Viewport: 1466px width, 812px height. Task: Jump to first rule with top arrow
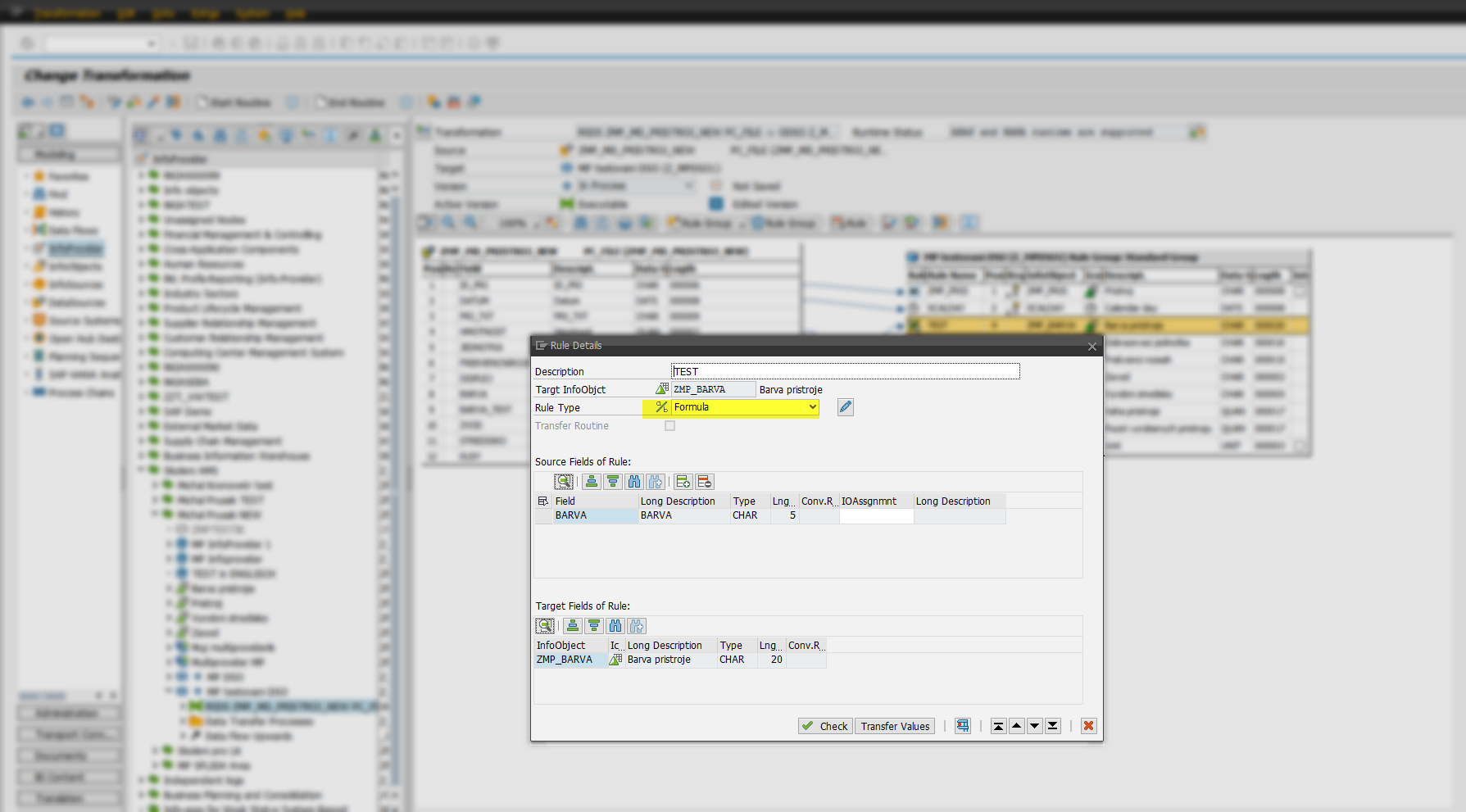(x=998, y=725)
